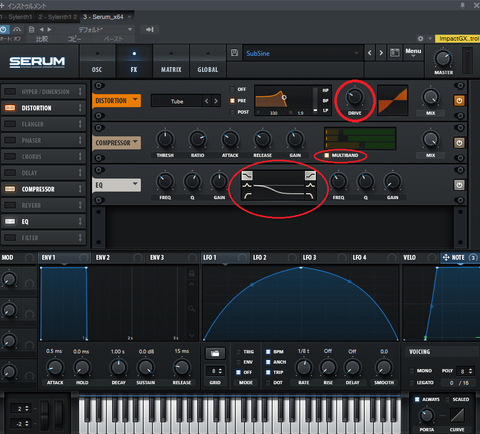This screenshot has width=480, height=434.
Task: Switch to the MATRIX tab
Action: [x=171, y=61]
